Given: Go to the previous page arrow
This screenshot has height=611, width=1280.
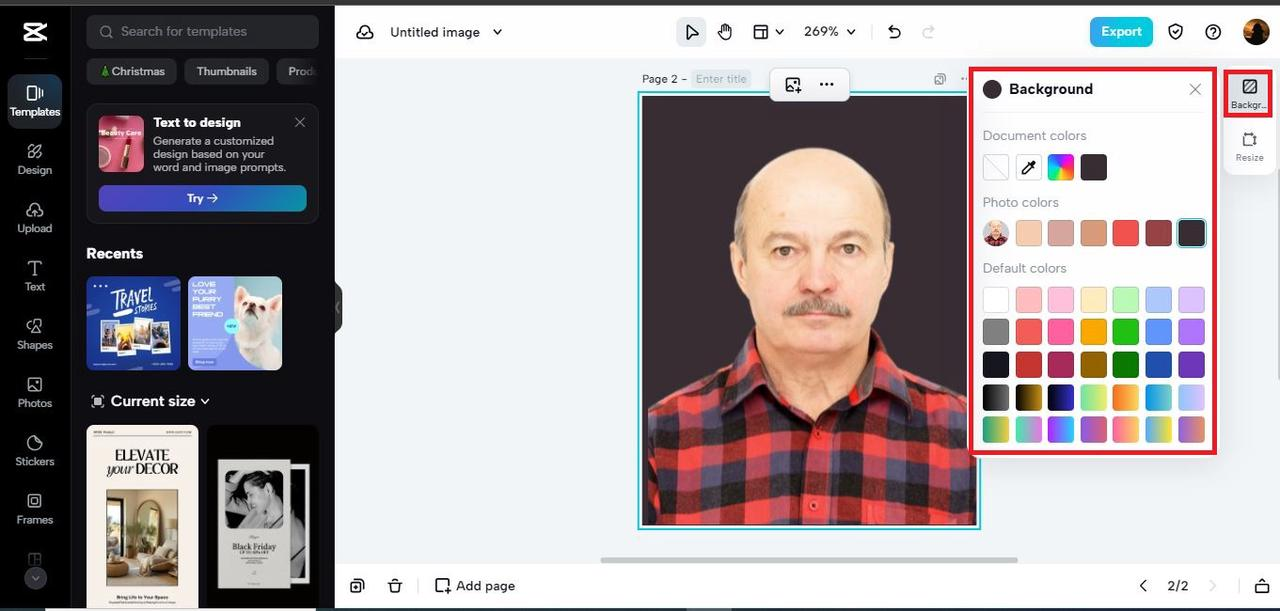Looking at the screenshot, I should pos(1144,586).
